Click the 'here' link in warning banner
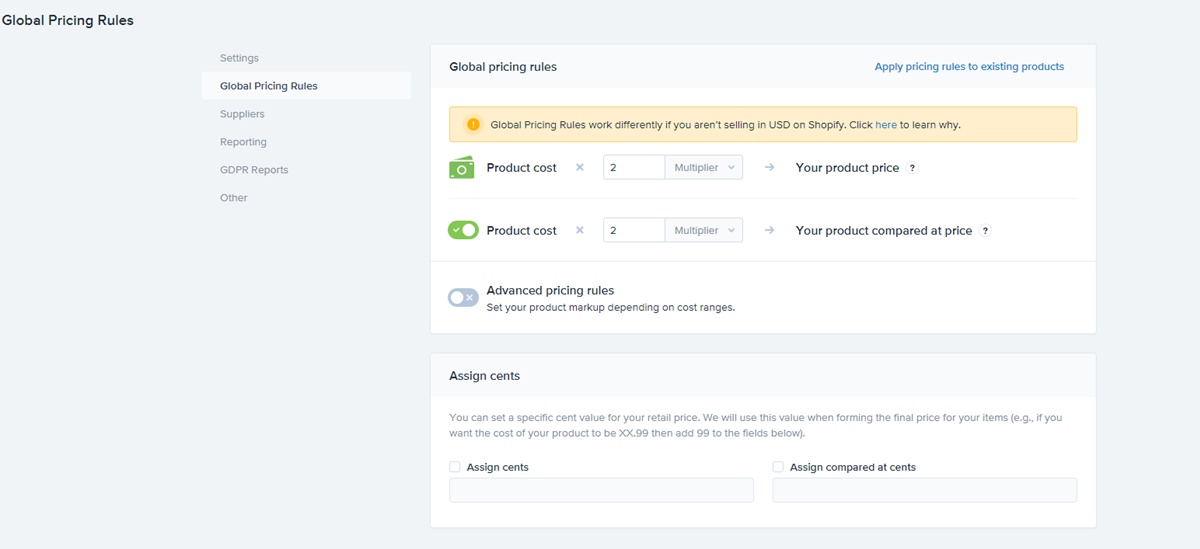The image size is (1200, 549). click(886, 125)
